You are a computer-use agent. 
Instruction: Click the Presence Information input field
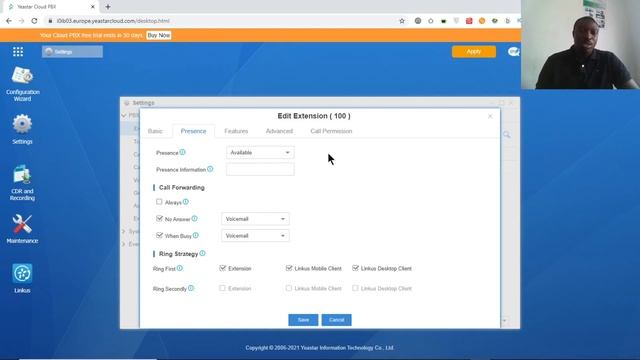pyautogui.click(x=260, y=169)
